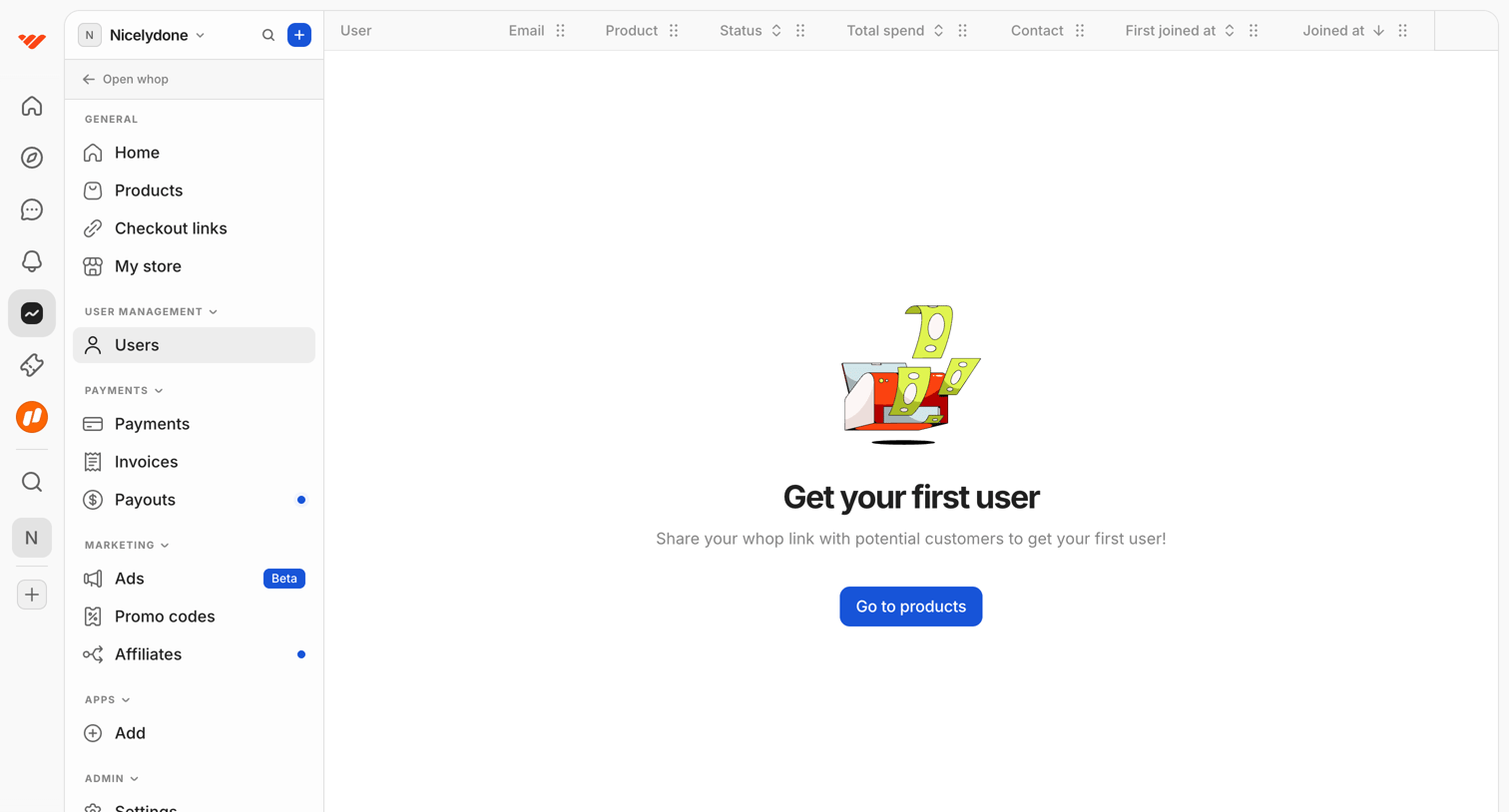The height and width of the screenshot is (812, 1509).
Task: Open the Nicelydone workspace dropdown
Action: pos(143,35)
